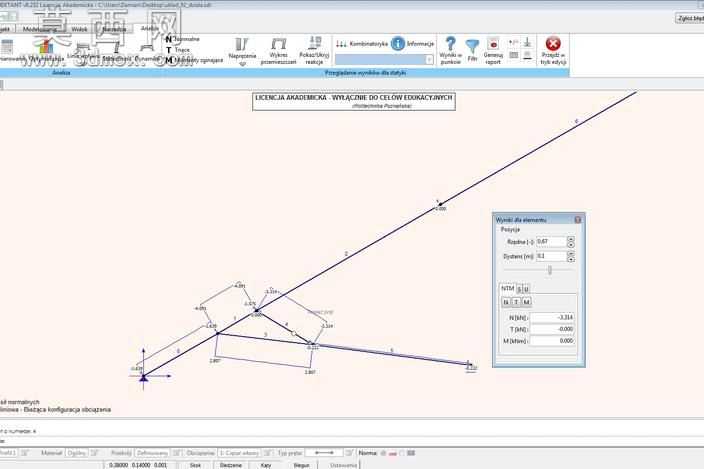Click the colorful bar-chart icon in Analiza
The height and width of the screenshot is (469, 704).
tap(45, 46)
